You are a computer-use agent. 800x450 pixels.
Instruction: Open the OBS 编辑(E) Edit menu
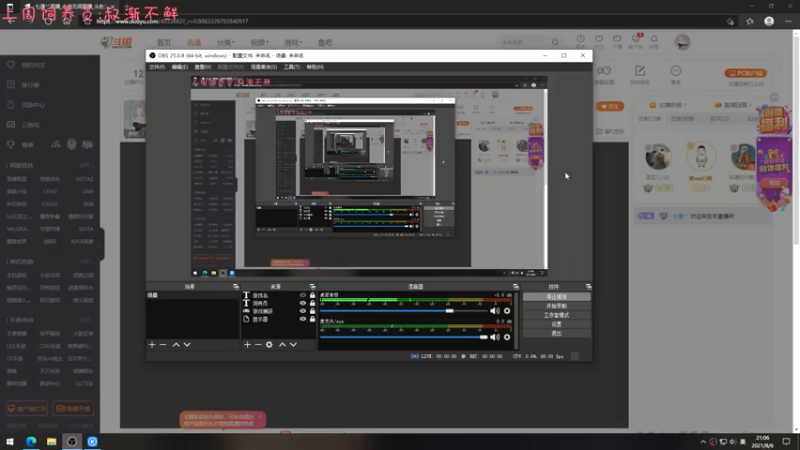pyautogui.click(x=180, y=67)
